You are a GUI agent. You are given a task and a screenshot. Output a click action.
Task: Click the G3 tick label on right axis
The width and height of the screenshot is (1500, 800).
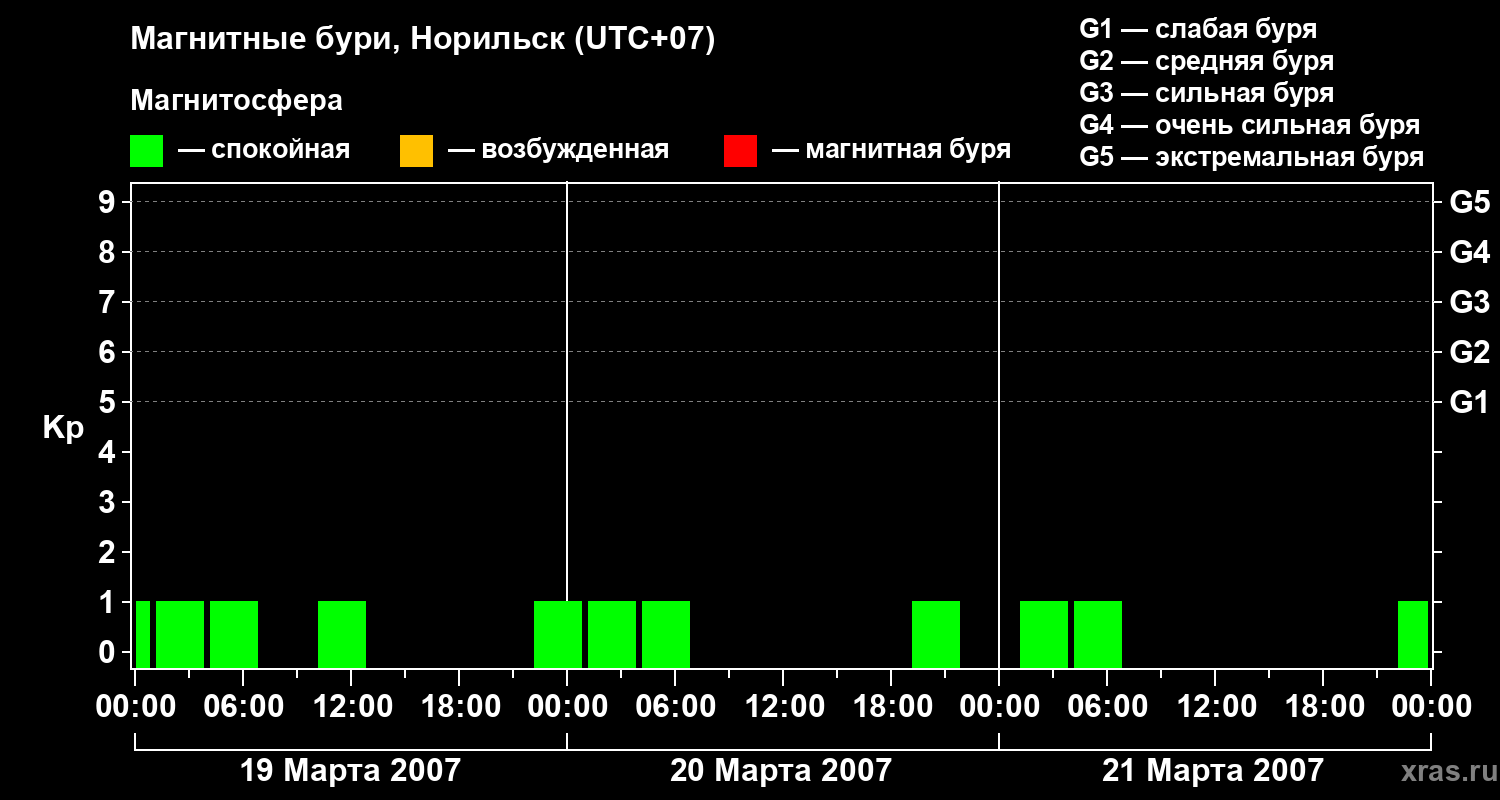pyautogui.click(x=1469, y=302)
